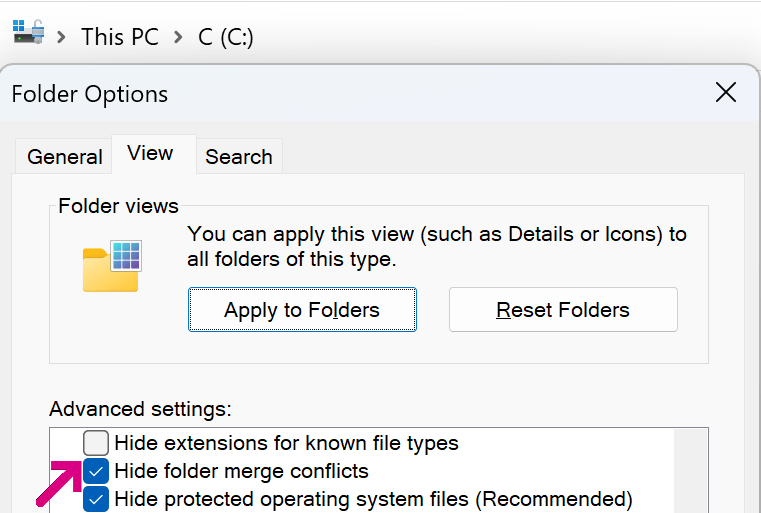
Task: Click the Hide extensions for known file types label
Action: [x=286, y=442]
